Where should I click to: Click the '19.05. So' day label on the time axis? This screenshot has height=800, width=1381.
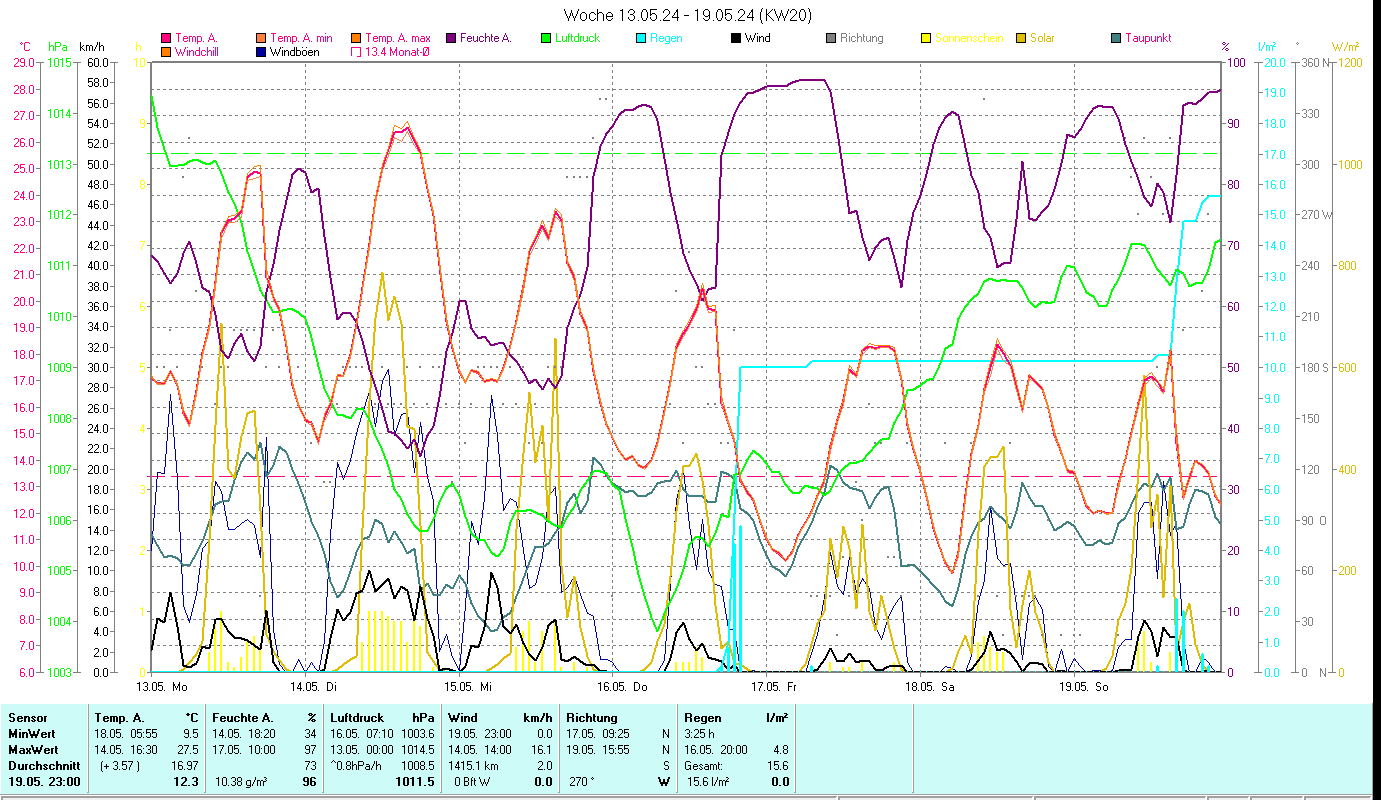(x=1084, y=687)
